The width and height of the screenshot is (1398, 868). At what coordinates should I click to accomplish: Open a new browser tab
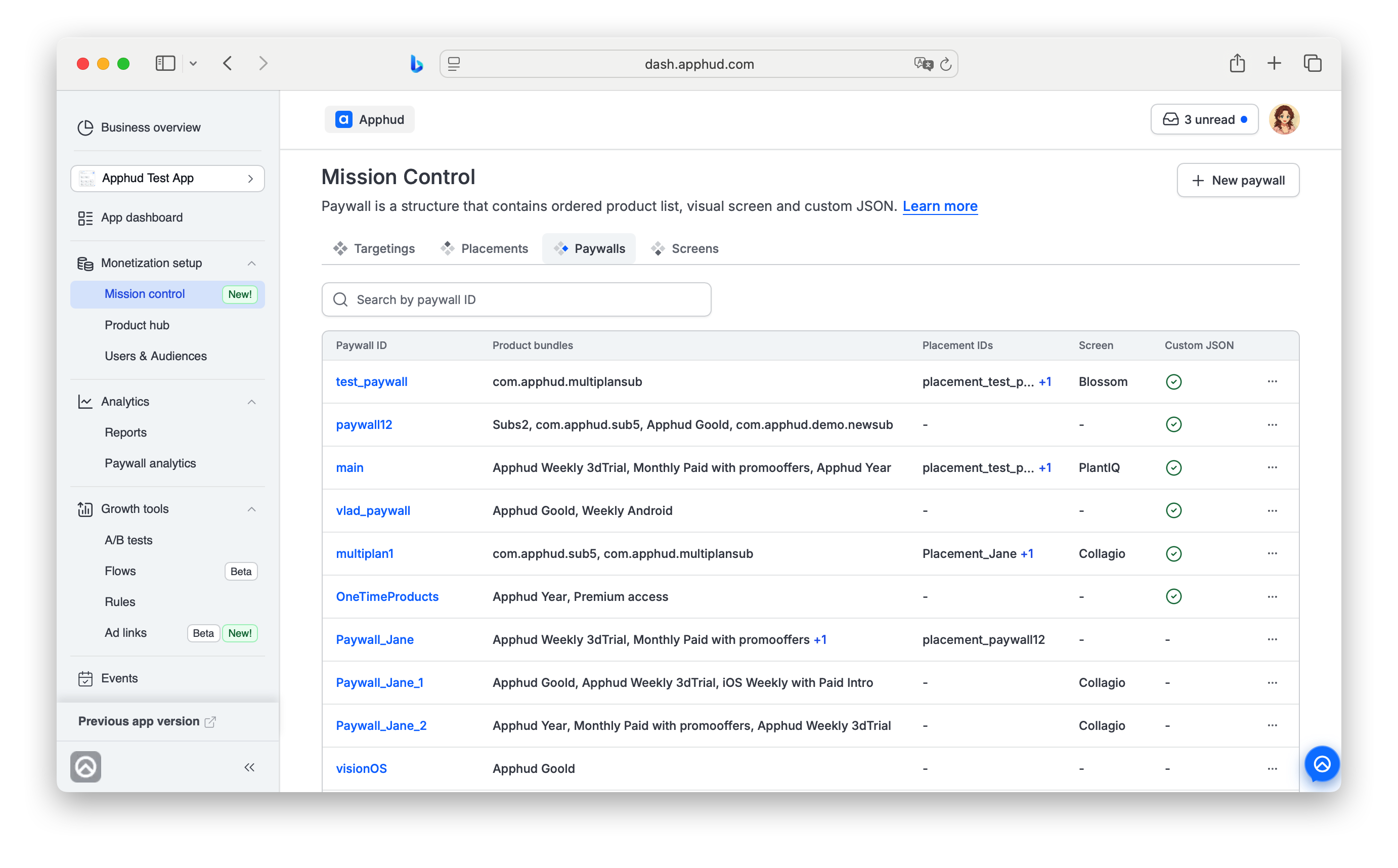pyautogui.click(x=1274, y=63)
